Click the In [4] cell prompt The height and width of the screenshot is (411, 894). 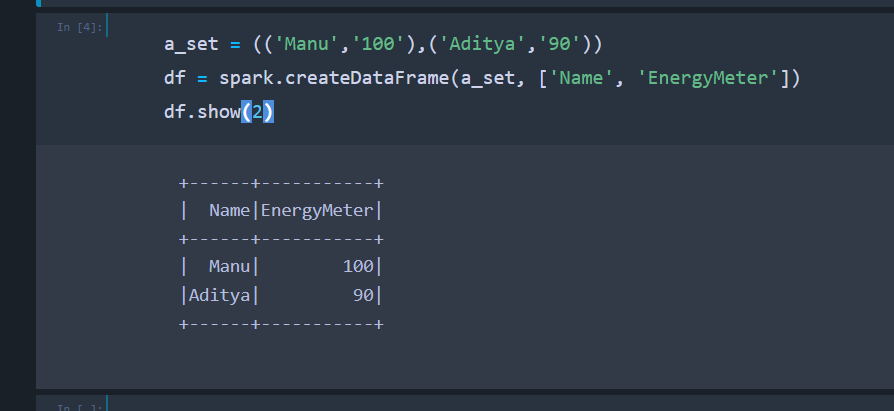pyautogui.click(x=78, y=27)
